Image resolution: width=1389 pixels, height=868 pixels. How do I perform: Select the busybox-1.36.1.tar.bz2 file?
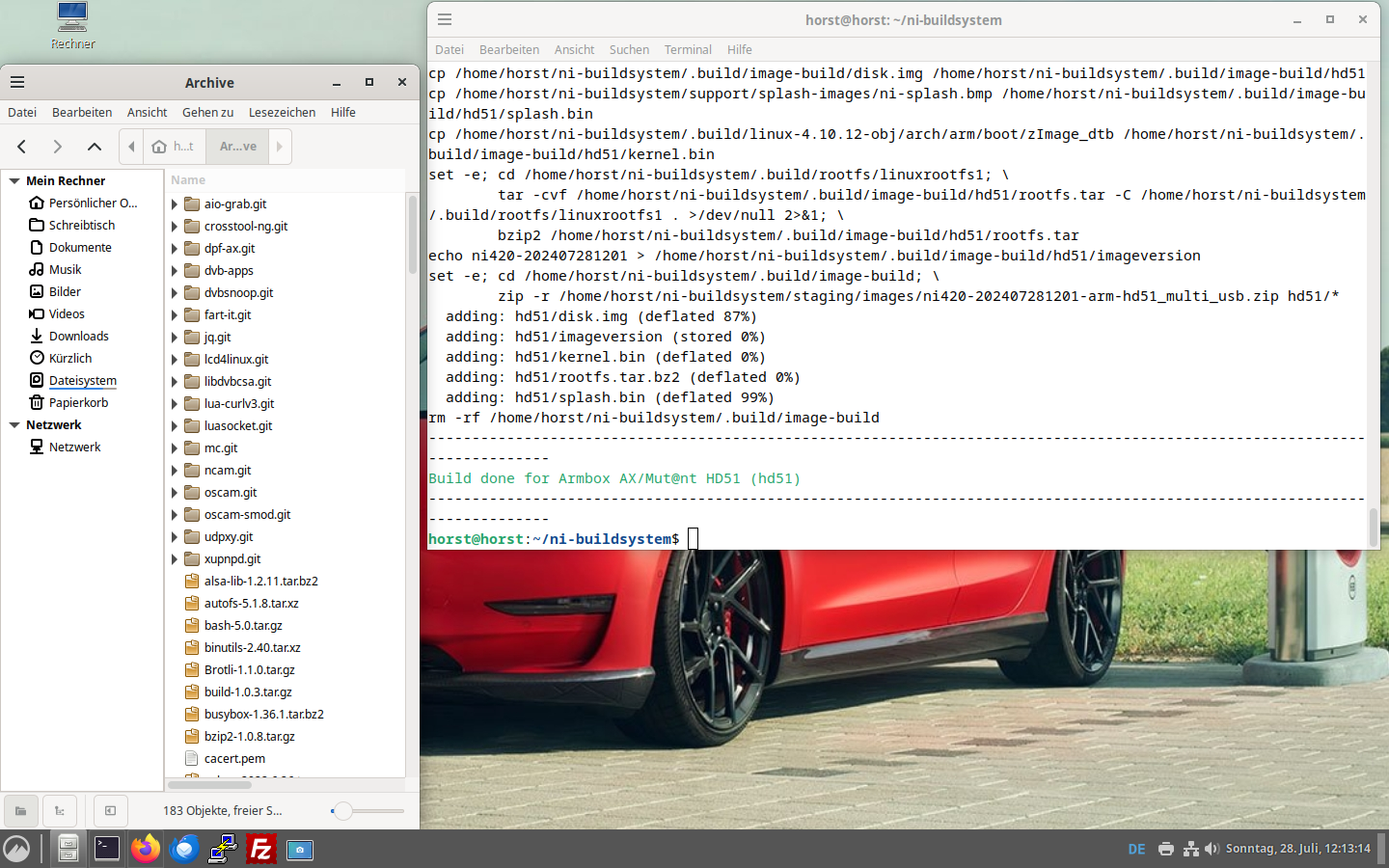click(x=263, y=714)
